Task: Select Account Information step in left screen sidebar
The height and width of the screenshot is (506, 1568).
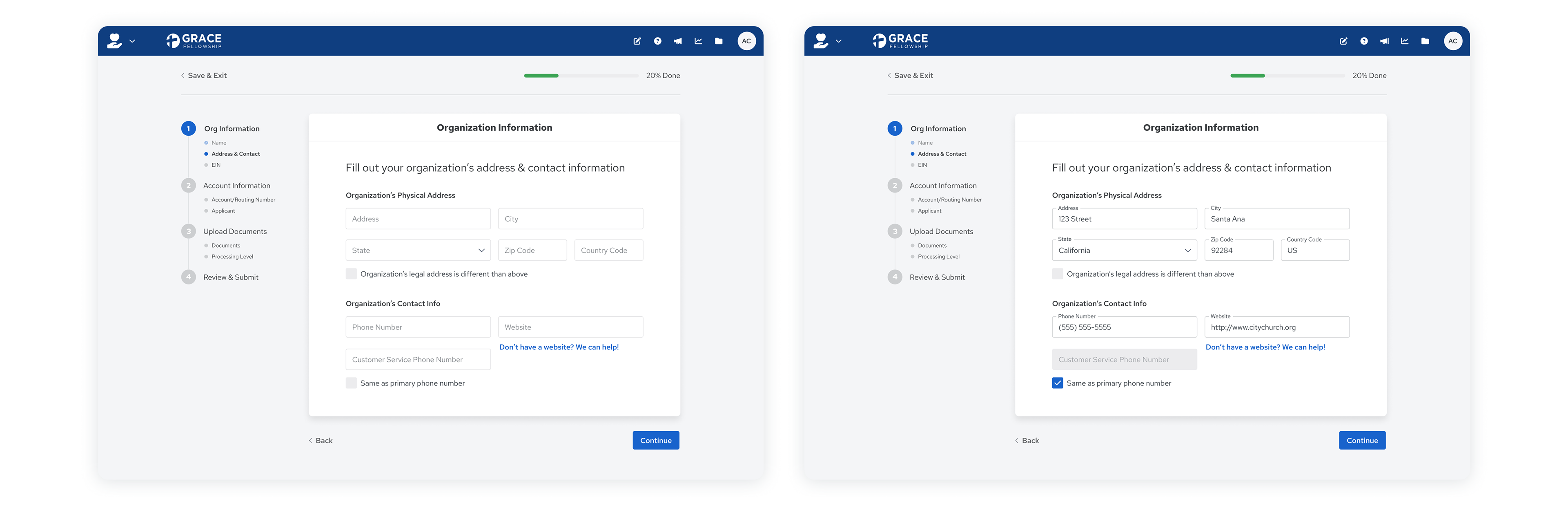Action: click(236, 185)
